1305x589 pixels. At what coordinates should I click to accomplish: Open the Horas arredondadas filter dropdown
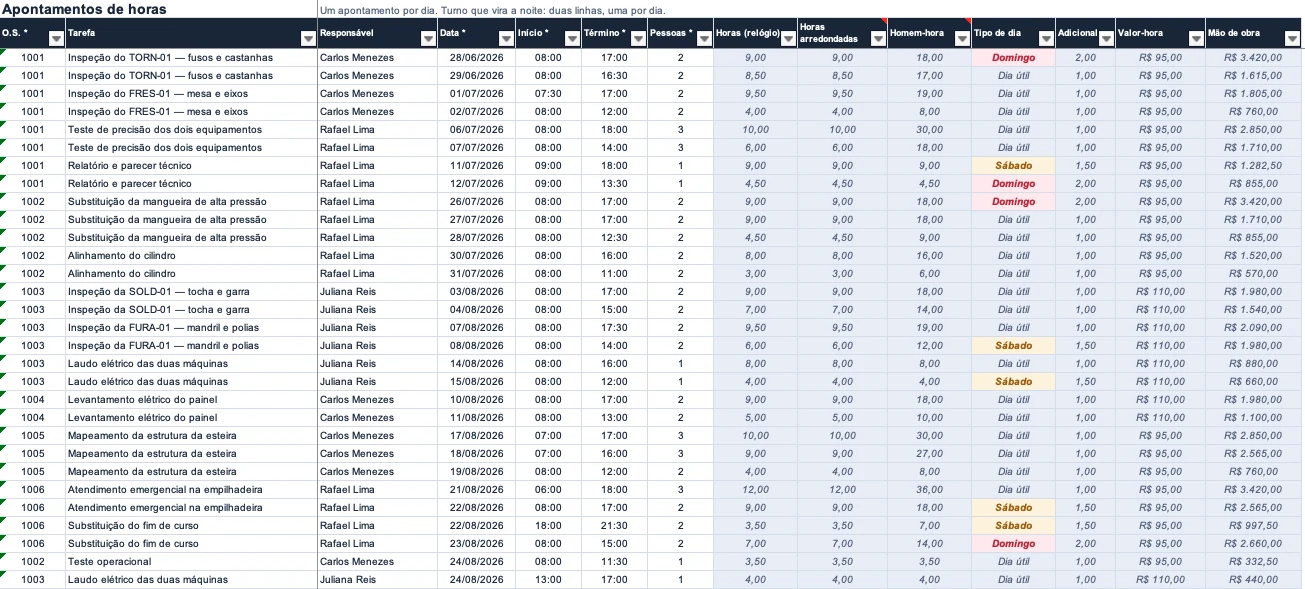[879, 38]
